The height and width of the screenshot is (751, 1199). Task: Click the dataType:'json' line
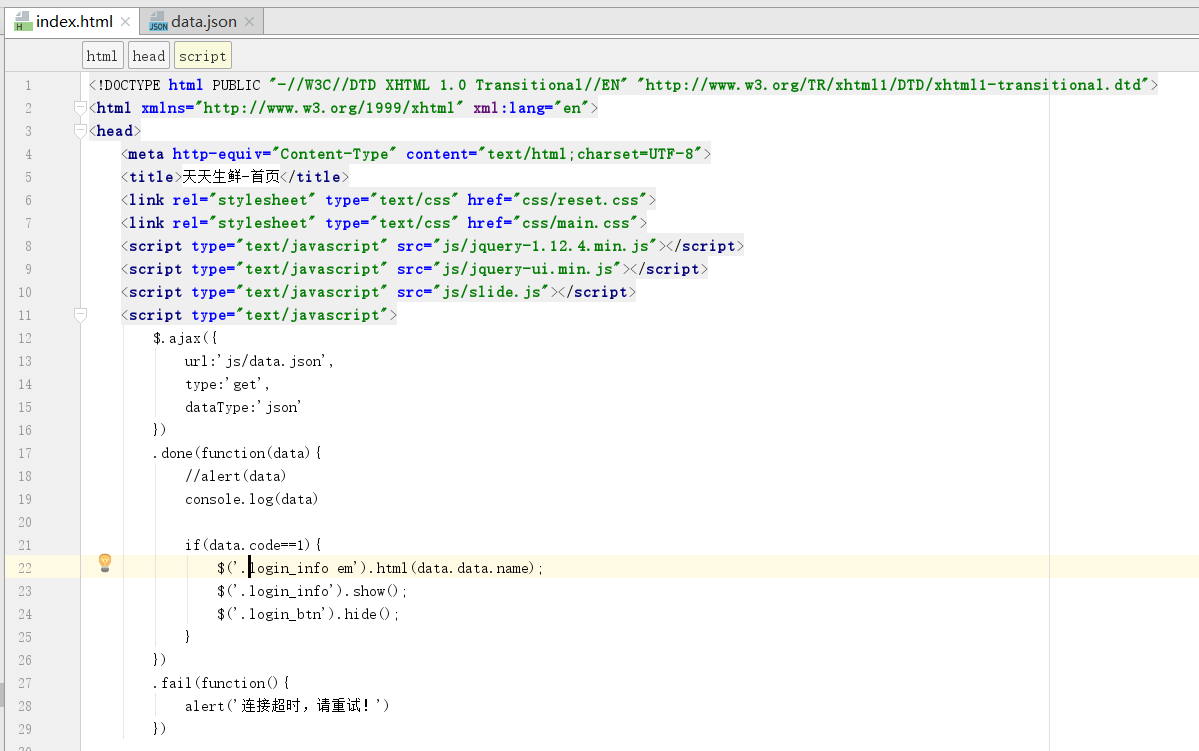pyautogui.click(x=243, y=407)
